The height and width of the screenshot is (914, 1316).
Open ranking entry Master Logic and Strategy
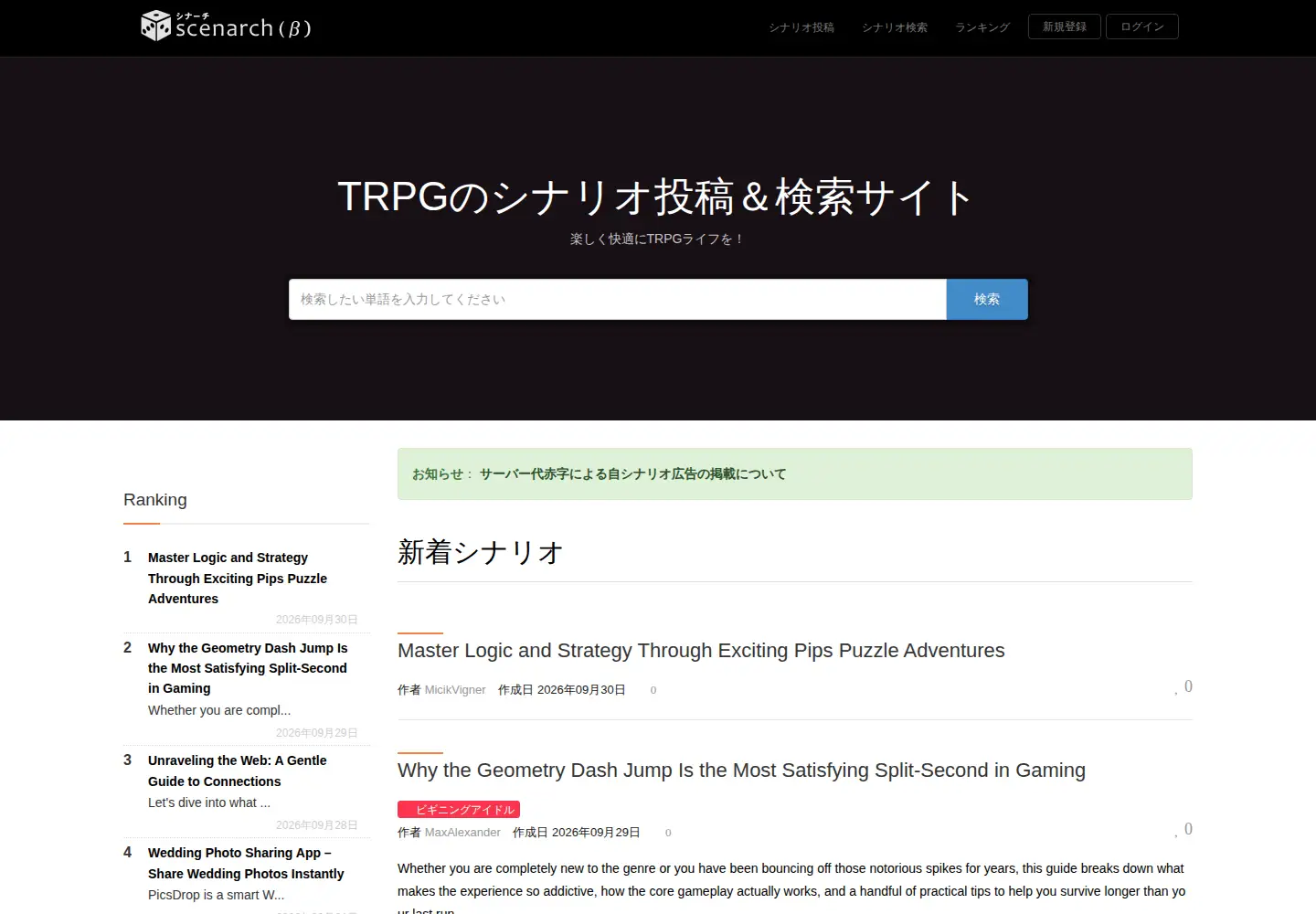[x=238, y=578]
